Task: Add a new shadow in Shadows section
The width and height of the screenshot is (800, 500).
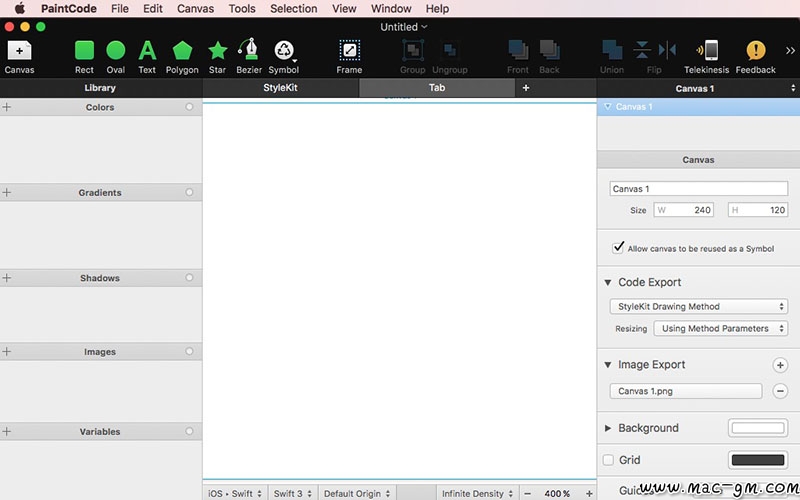Action: (x=7, y=278)
